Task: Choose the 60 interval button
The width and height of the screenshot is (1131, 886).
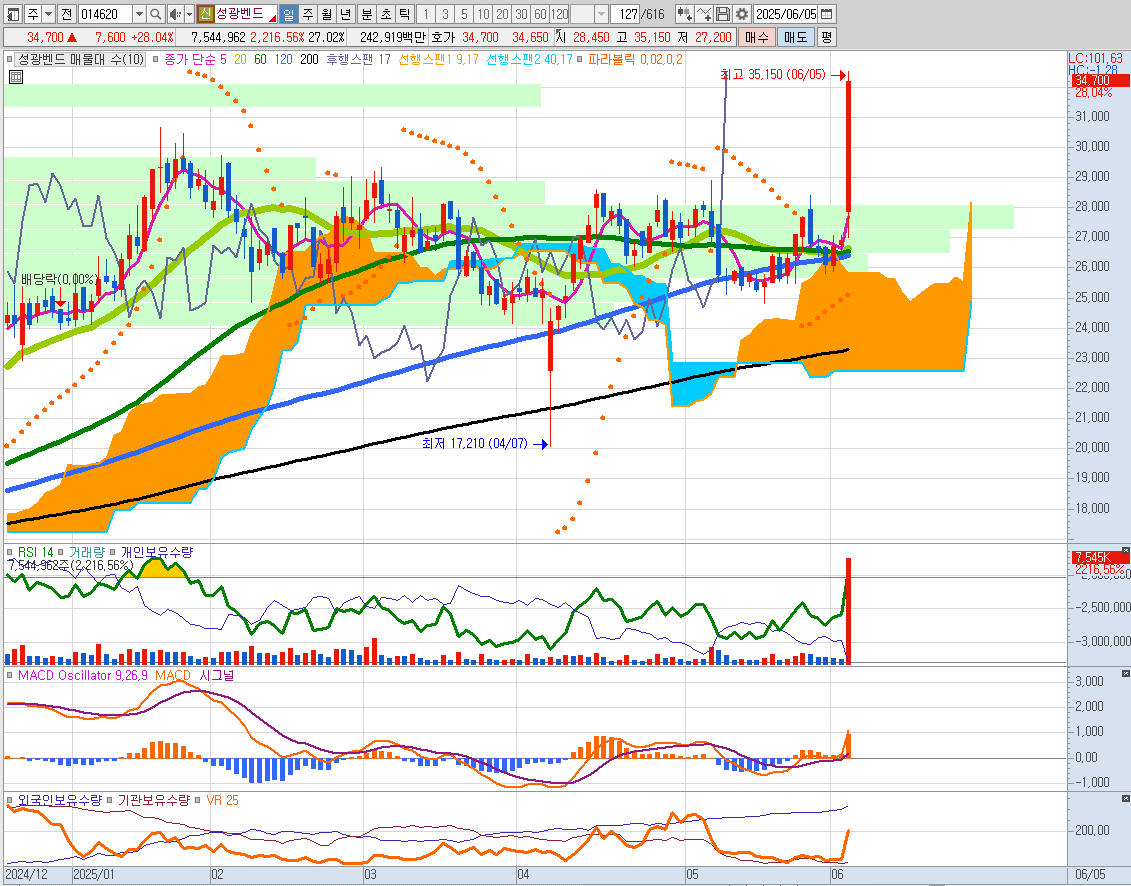Action: point(540,14)
